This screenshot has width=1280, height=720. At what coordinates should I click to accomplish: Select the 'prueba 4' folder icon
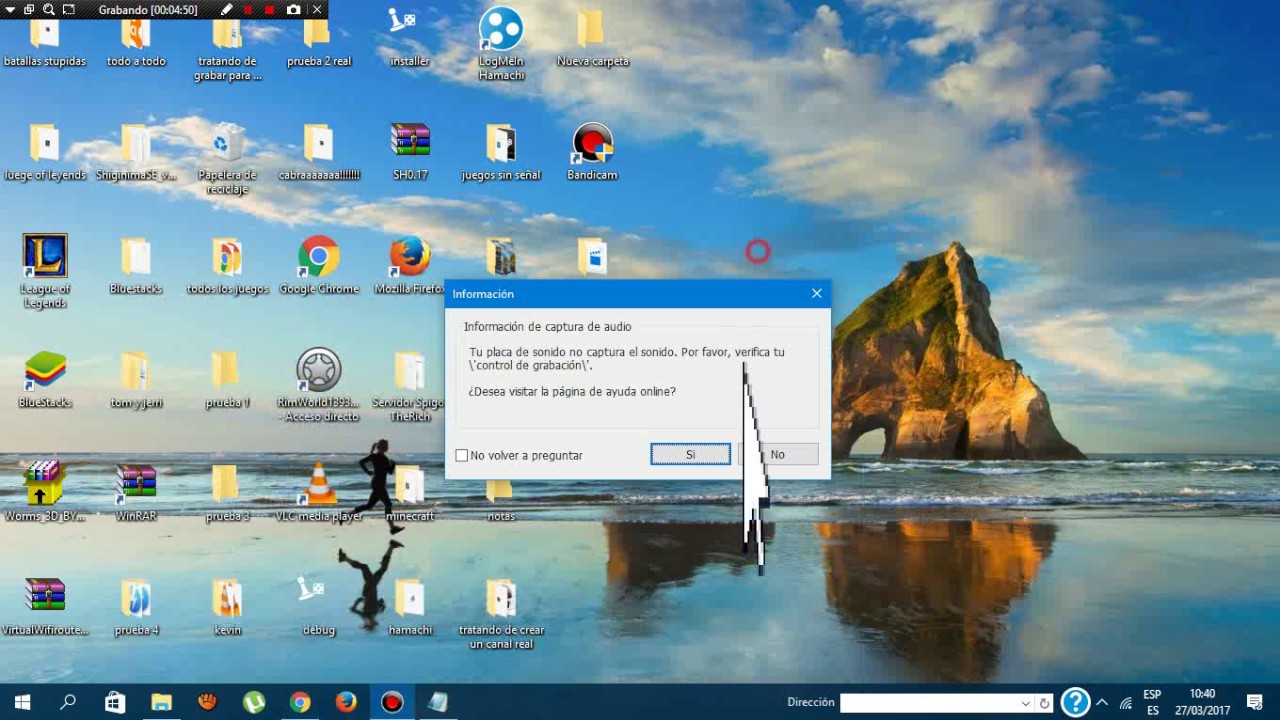coord(136,607)
